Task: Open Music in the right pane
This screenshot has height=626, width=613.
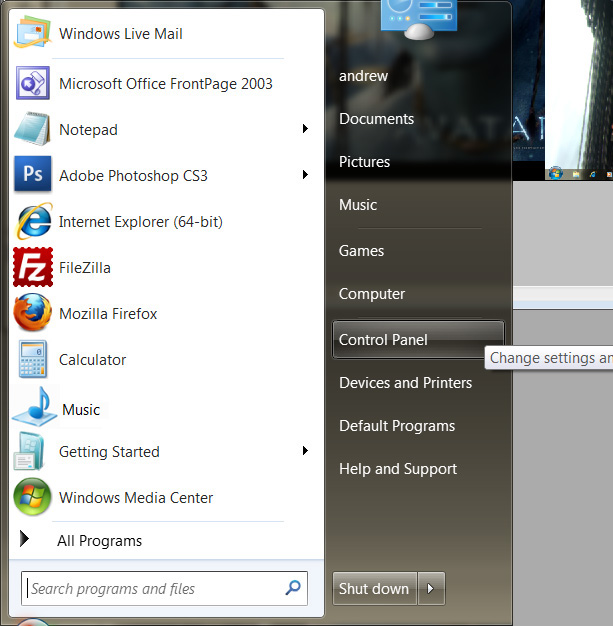Action: tap(358, 205)
